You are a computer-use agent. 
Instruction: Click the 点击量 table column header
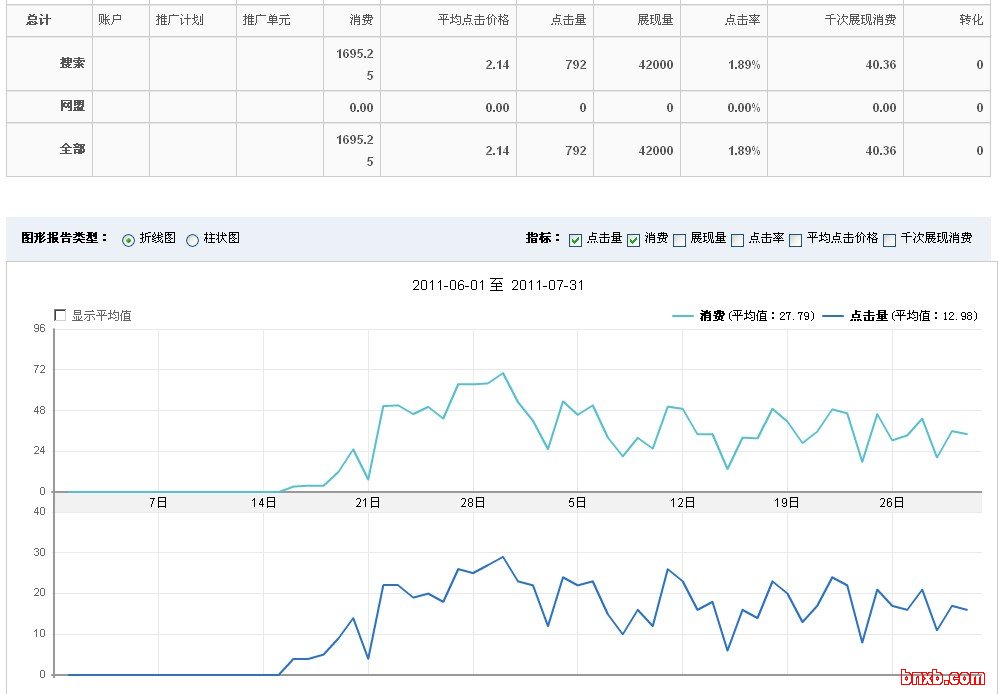[568, 20]
